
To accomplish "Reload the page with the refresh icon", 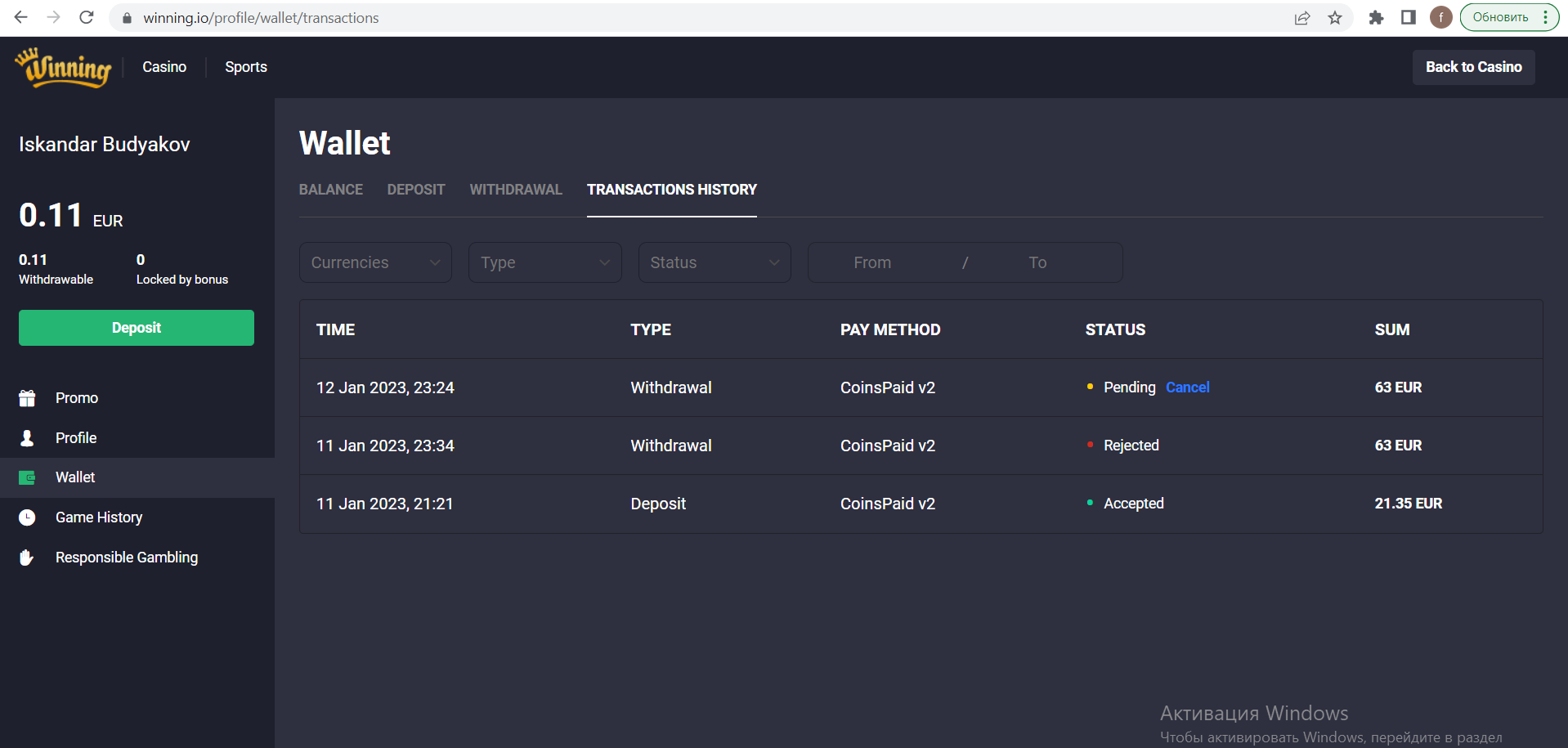I will 87,17.
